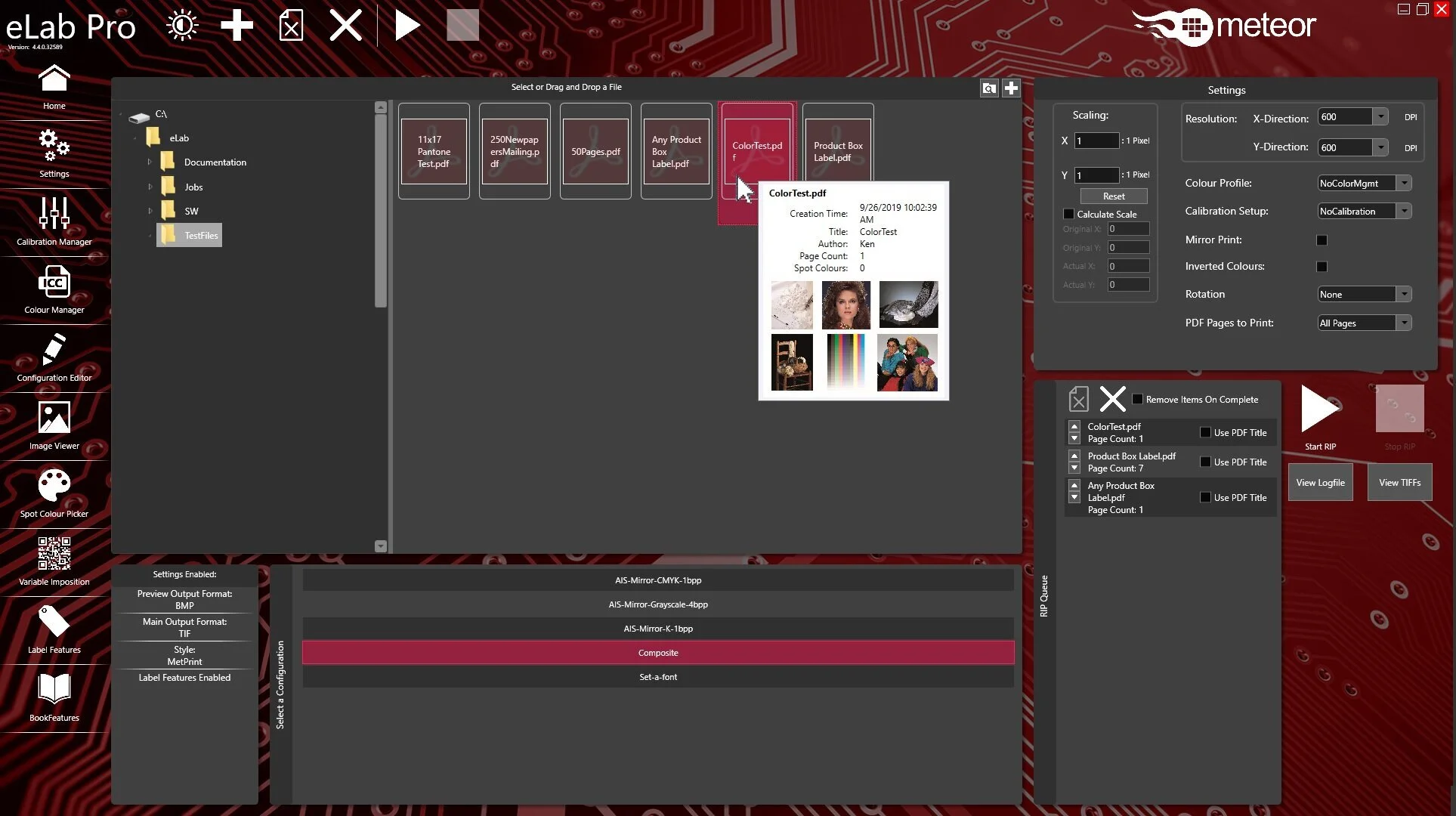Image resolution: width=1456 pixels, height=816 pixels.
Task: Click the View Logfile button
Action: 1320,482
